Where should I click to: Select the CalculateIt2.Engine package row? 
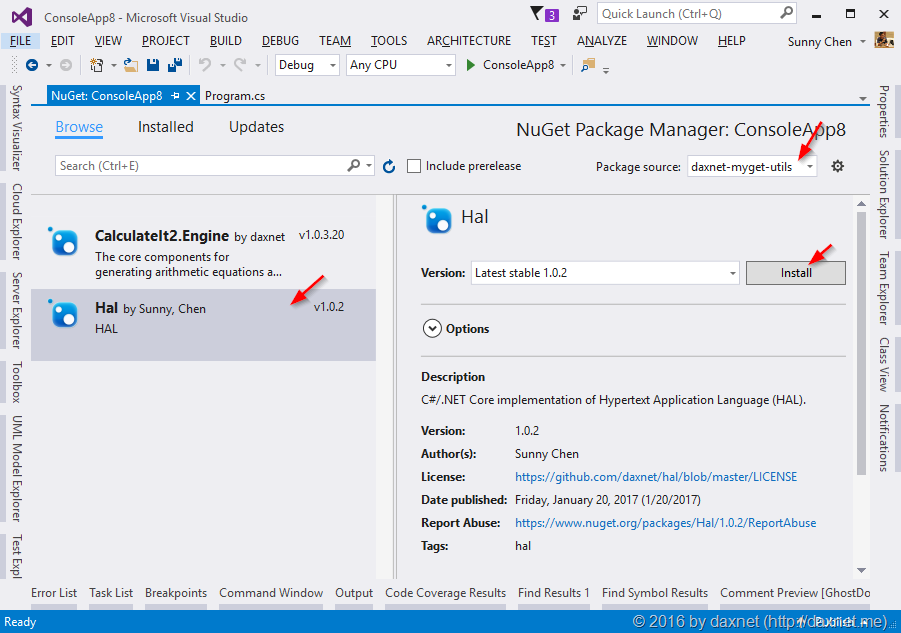pyautogui.click(x=203, y=253)
